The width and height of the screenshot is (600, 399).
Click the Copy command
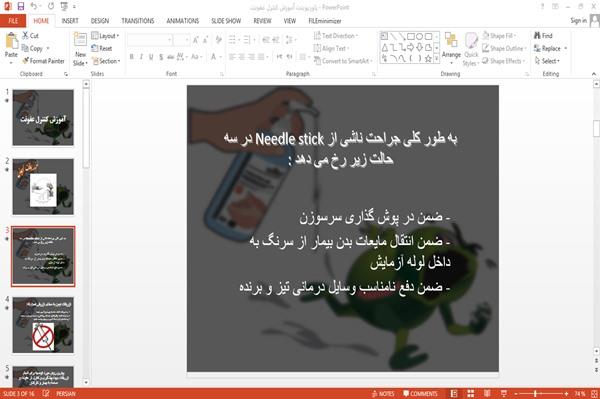32,48
